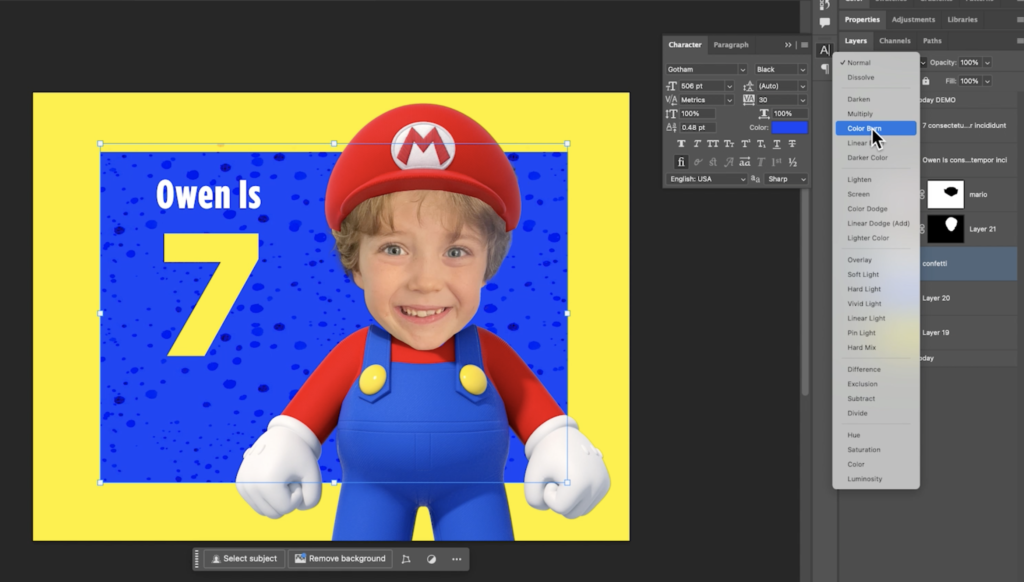1024x582 pixels.
Task: Open Character panel flyout menu
Action: point(805,45)
